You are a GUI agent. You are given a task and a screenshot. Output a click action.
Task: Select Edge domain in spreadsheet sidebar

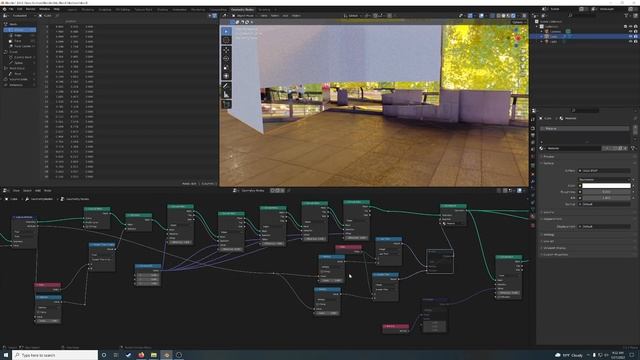[x=19, y=35]
